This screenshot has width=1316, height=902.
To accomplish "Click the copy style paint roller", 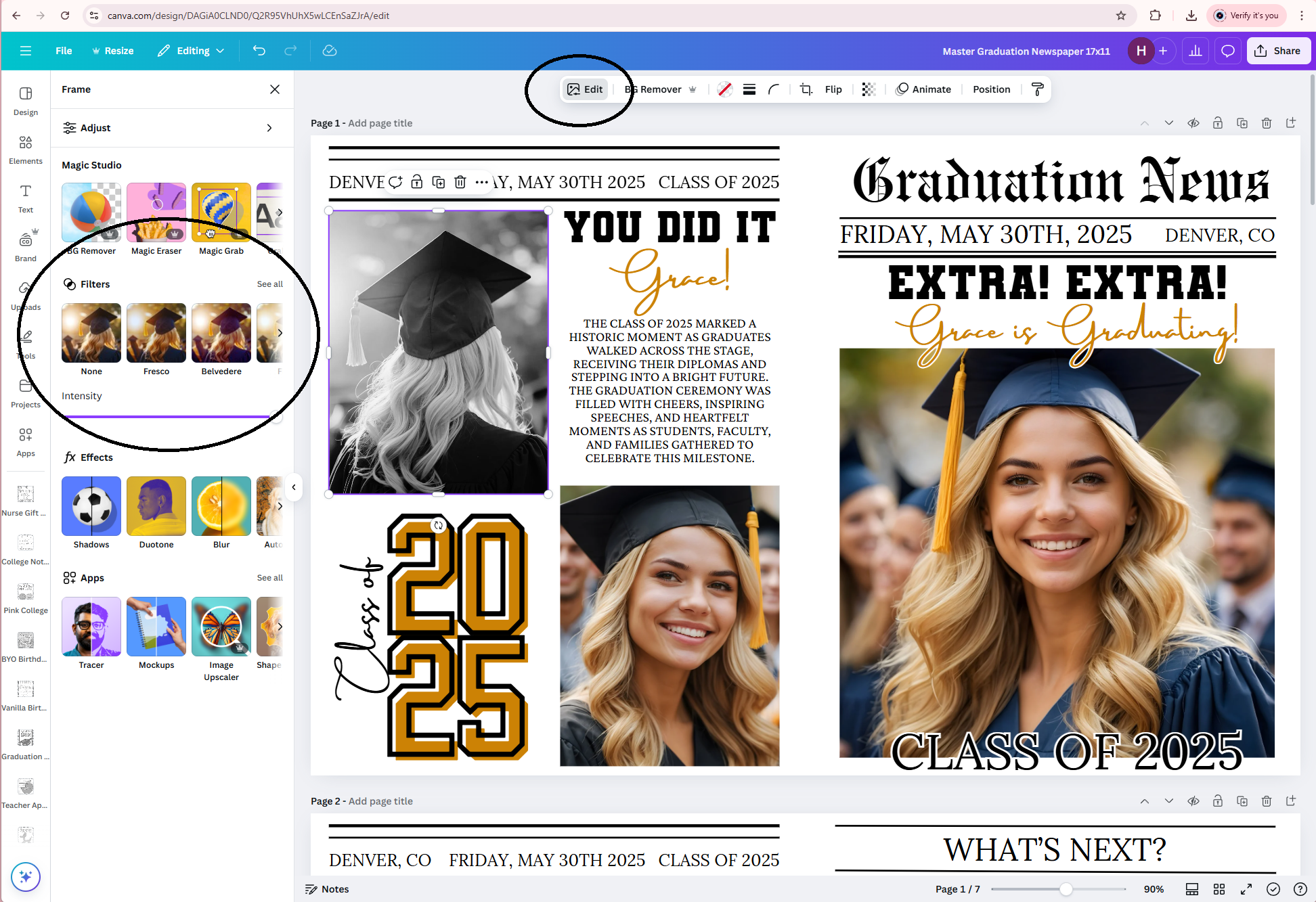I will coord(1037,89).
